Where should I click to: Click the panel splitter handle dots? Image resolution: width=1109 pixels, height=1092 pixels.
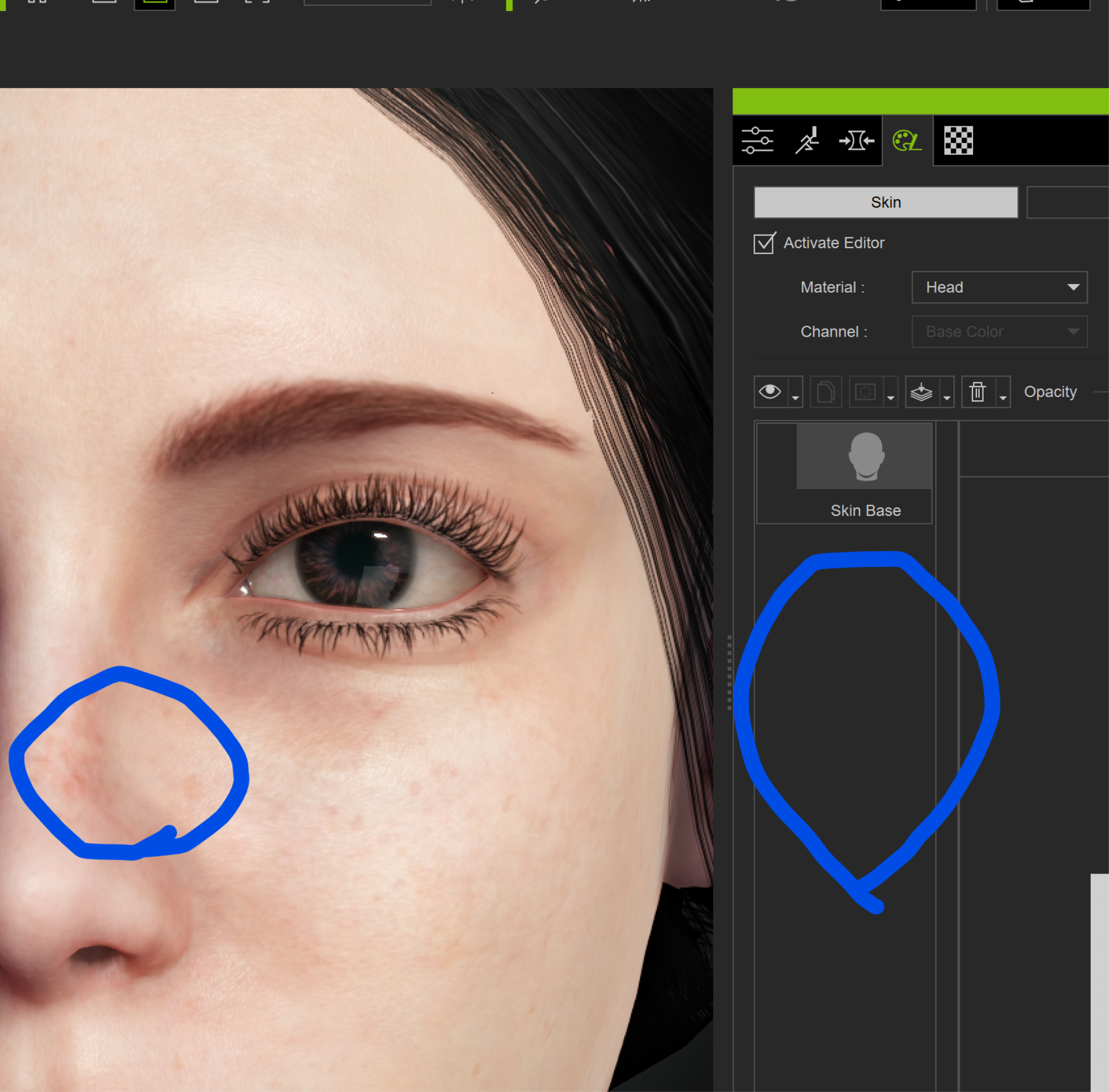pos(729,672)
